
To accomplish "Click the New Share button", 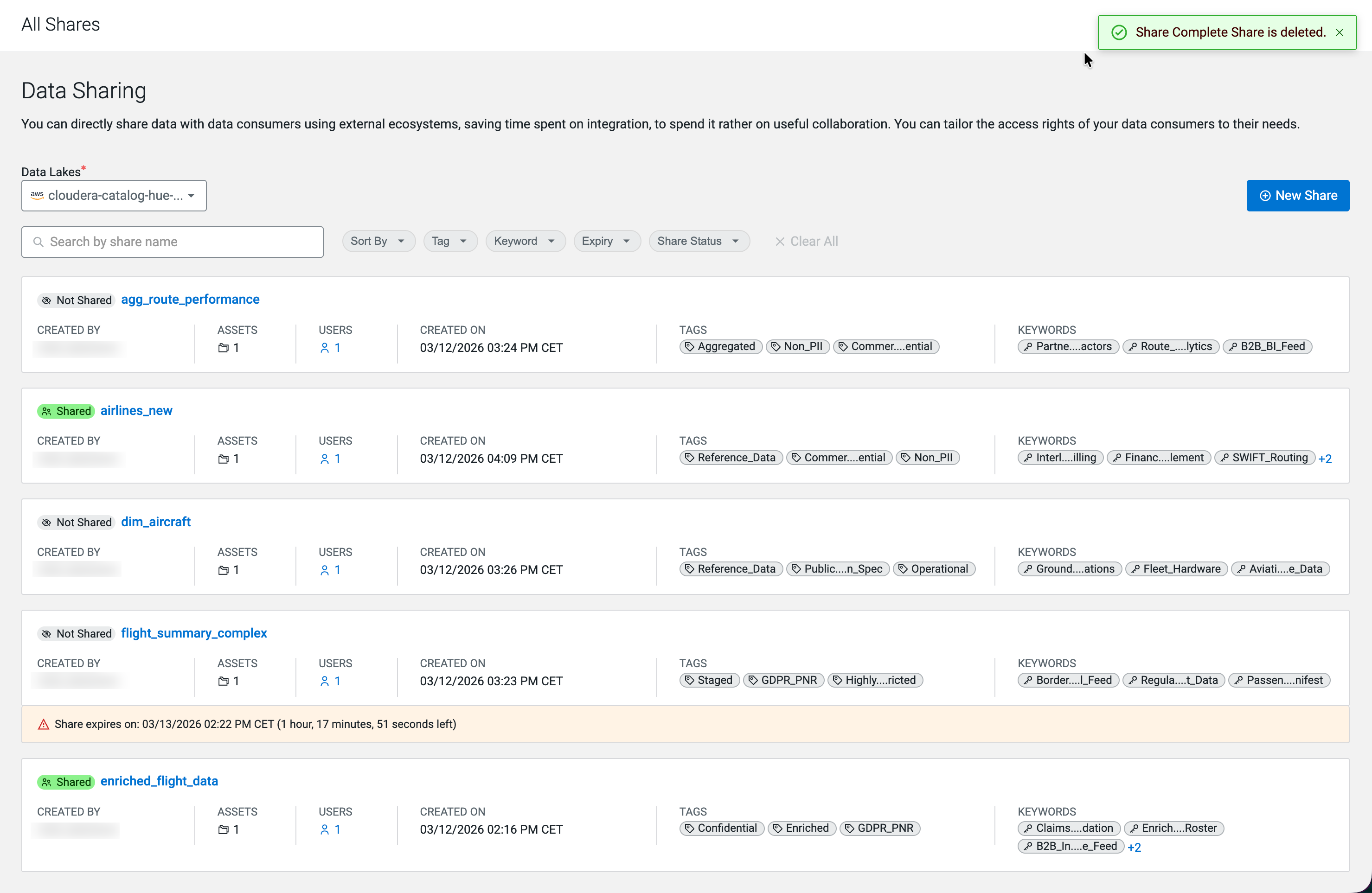I will click(1297, 196).
